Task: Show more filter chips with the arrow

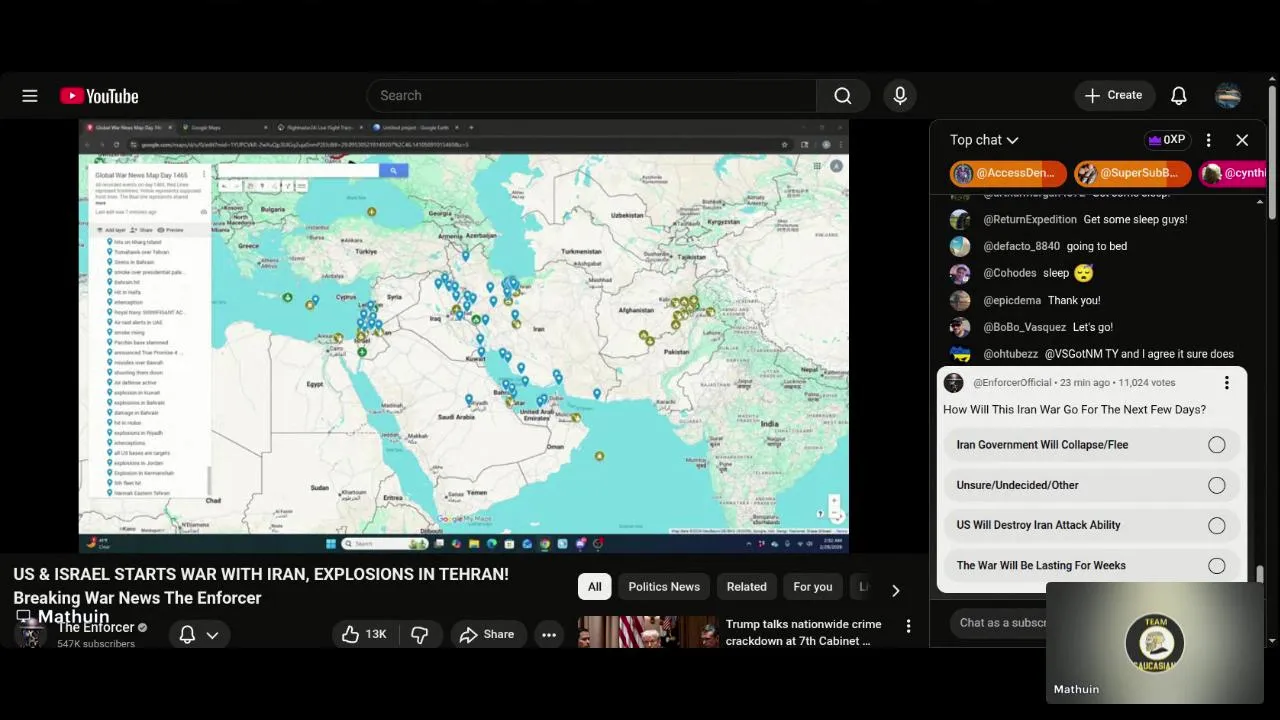Action: (x=895, y=590)
